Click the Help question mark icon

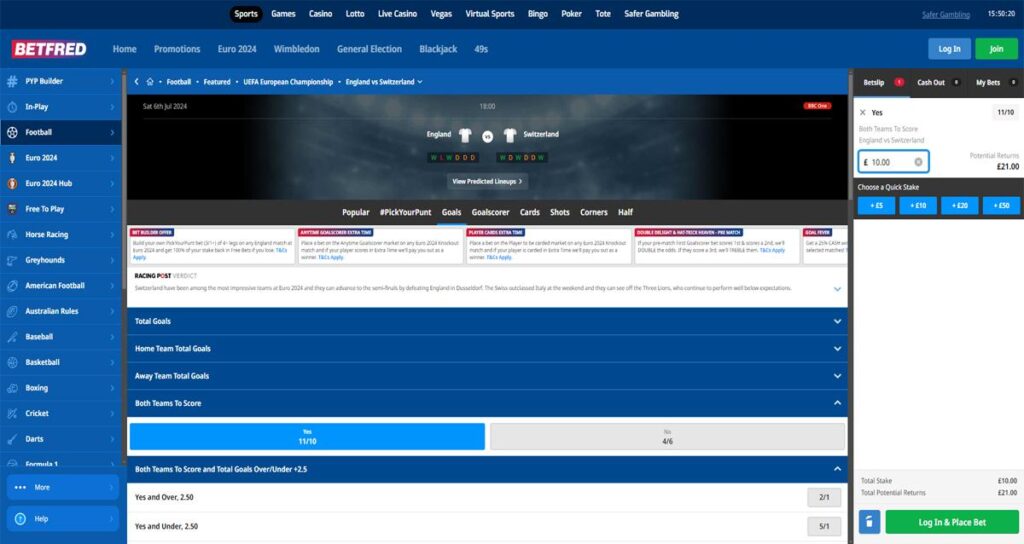click(x=20, y=519)
